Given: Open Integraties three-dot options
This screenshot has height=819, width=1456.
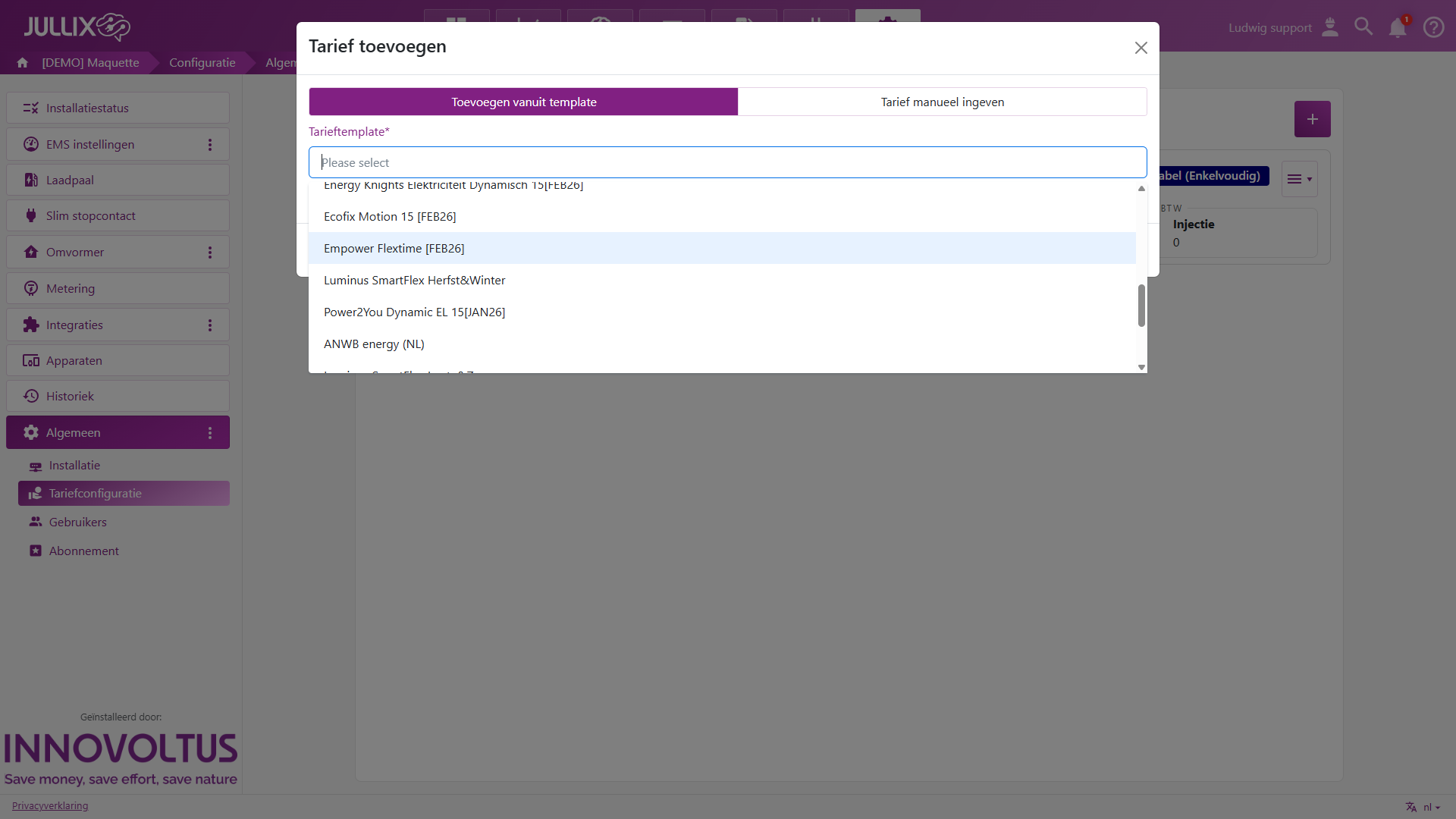Looking at the screenshot, I should [x=210, y=325].
